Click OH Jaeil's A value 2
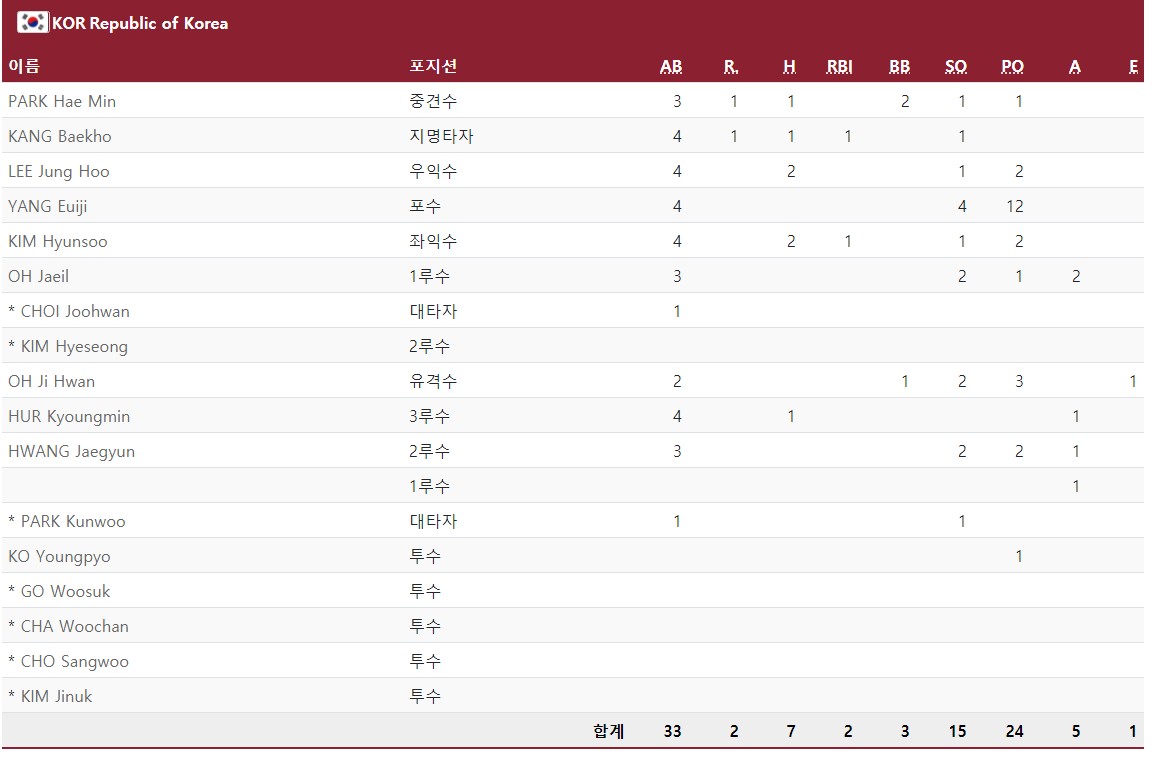The width and height of the screenshot is (1158, 764). (x=1076, y=277)
